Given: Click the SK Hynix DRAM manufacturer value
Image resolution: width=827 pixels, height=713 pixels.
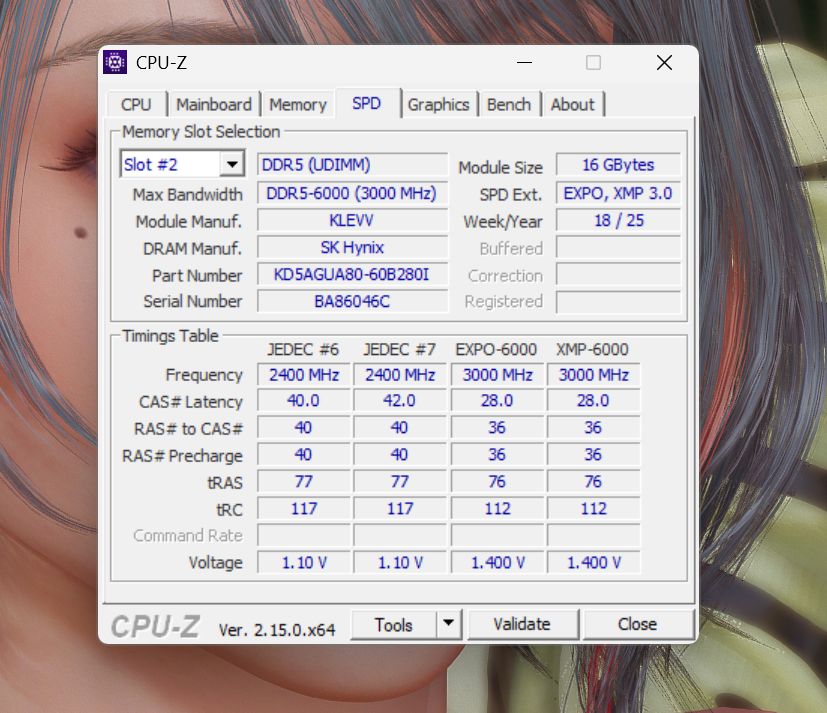Looking at the screenshot, I should point(352,247).
